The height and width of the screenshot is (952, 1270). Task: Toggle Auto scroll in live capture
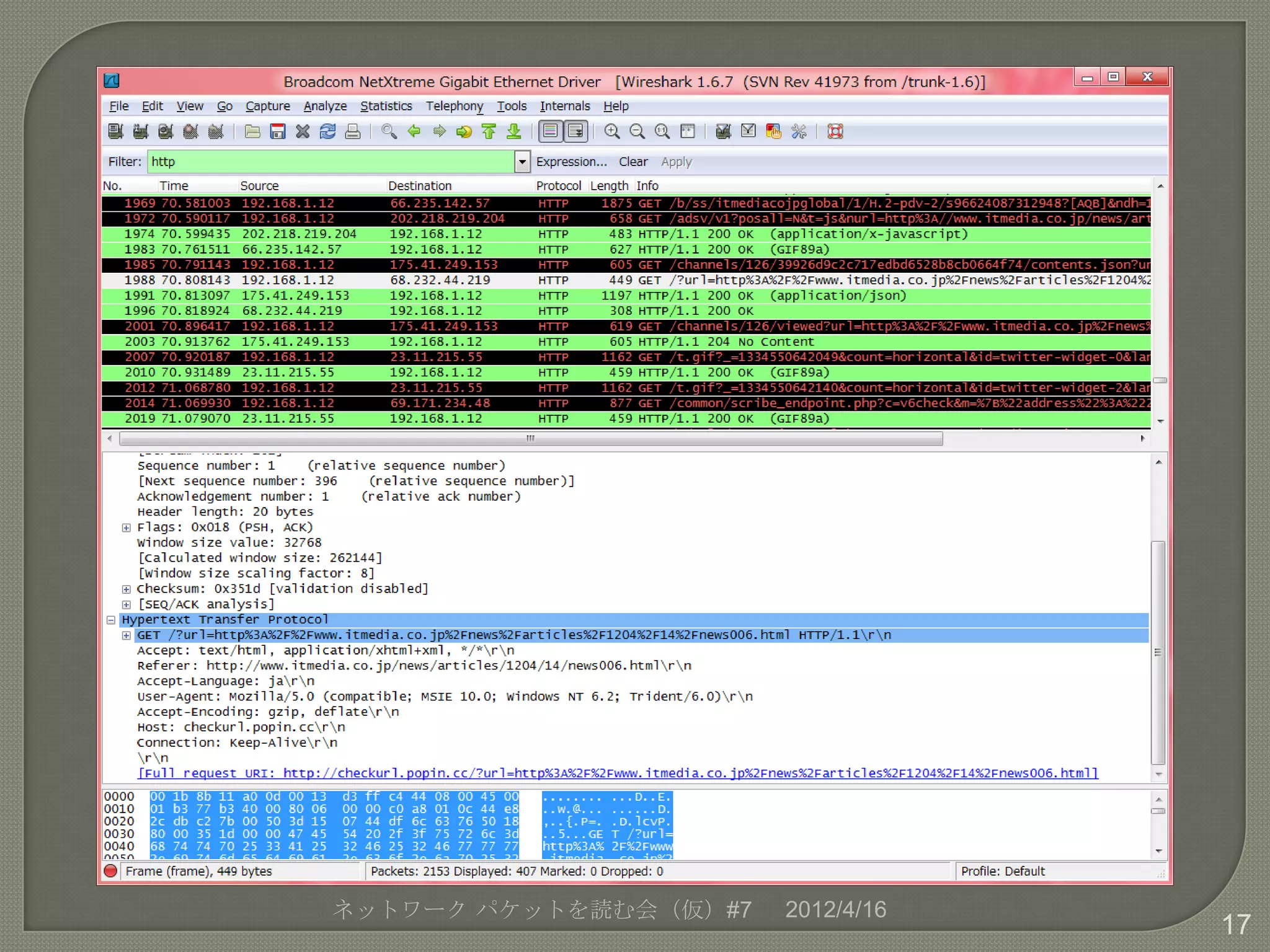coord(575,131)
